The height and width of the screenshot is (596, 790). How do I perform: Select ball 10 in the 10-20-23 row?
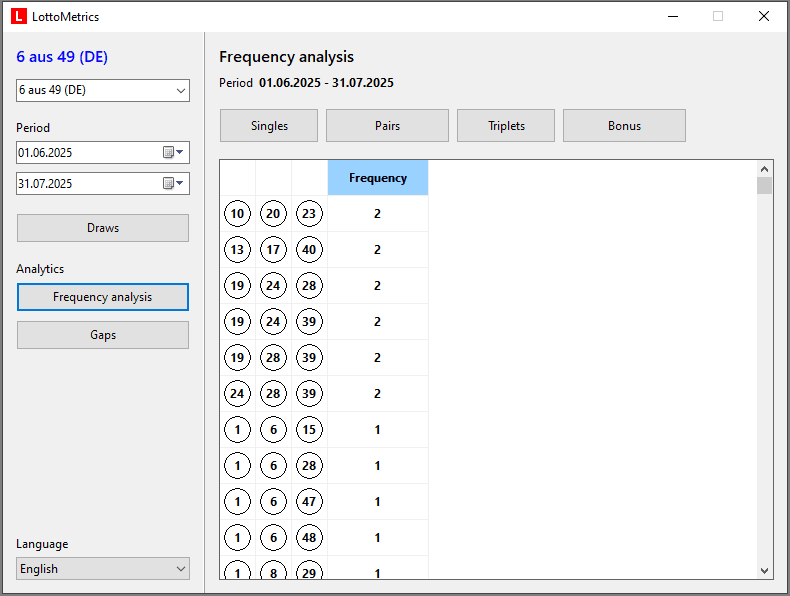[237, 214]
